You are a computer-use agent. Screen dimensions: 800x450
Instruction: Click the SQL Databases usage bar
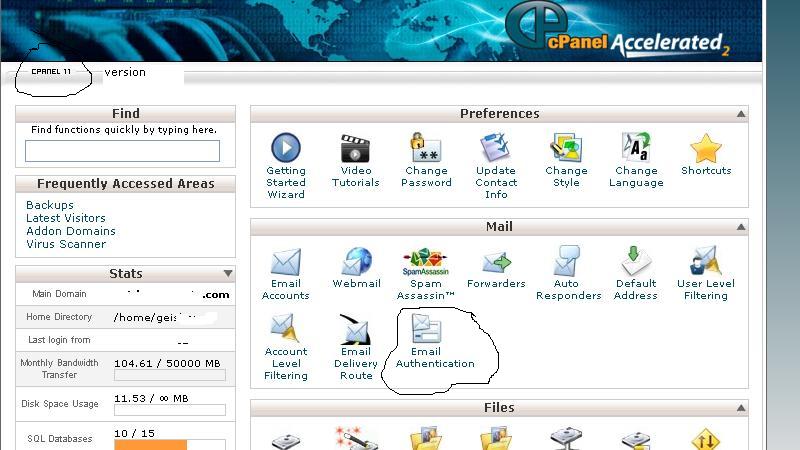[170, 445]
